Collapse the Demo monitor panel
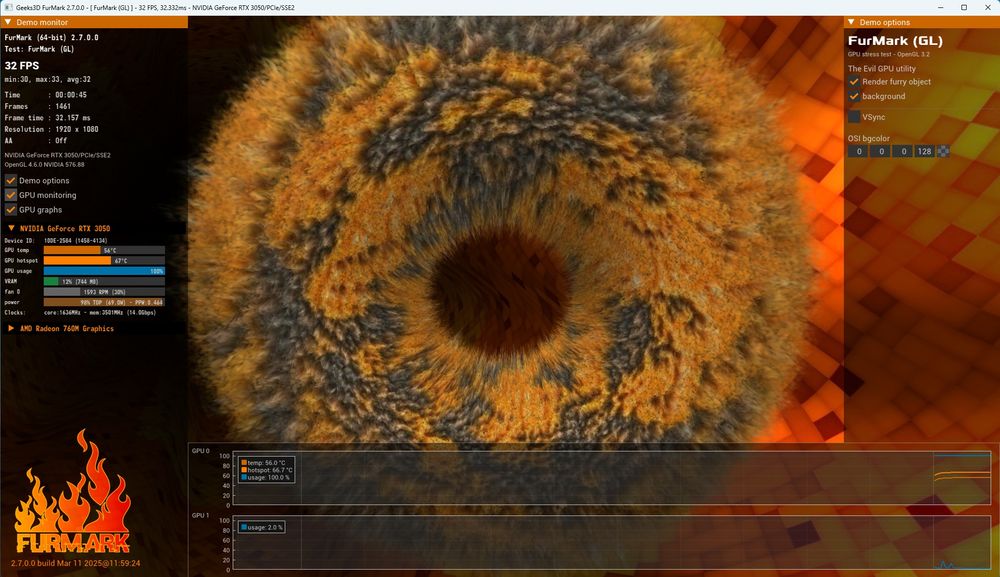Viewport: 1000px width, 577px height. (8, 22)
